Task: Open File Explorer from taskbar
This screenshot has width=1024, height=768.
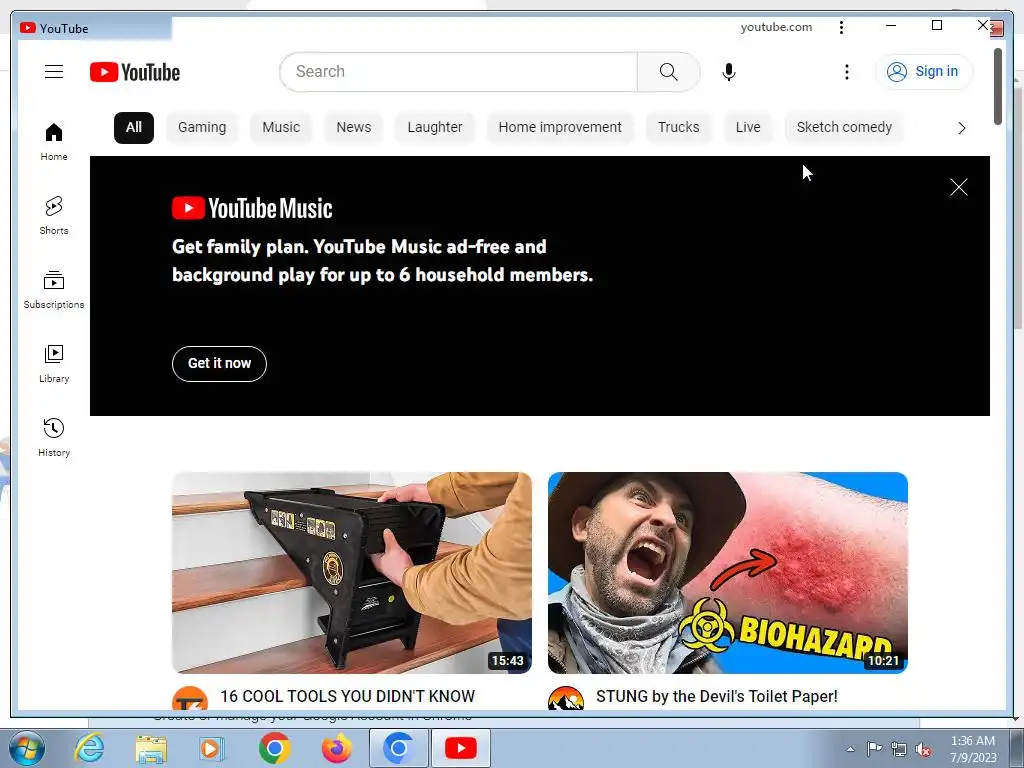Action: [x=151, y=748]
